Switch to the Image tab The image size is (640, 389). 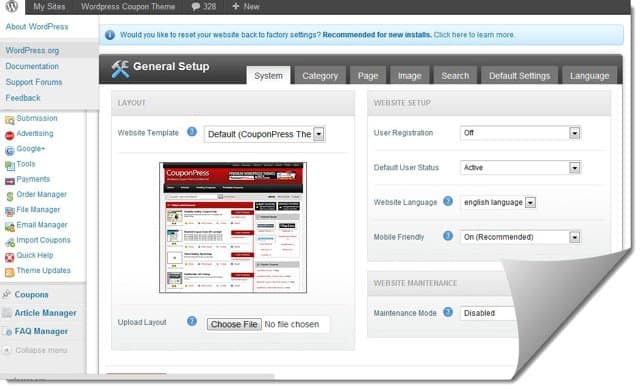tap(409, 76)
